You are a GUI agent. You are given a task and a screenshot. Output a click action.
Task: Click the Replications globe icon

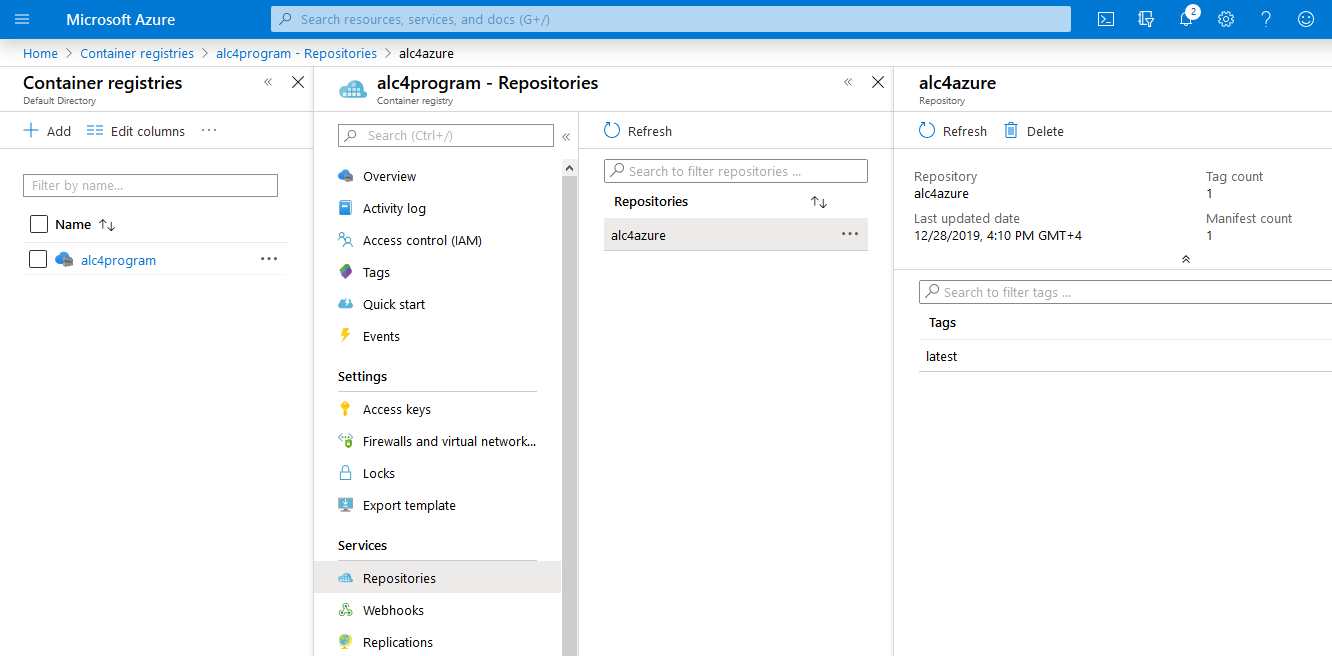pyautogui.click(x=346, y=642)
